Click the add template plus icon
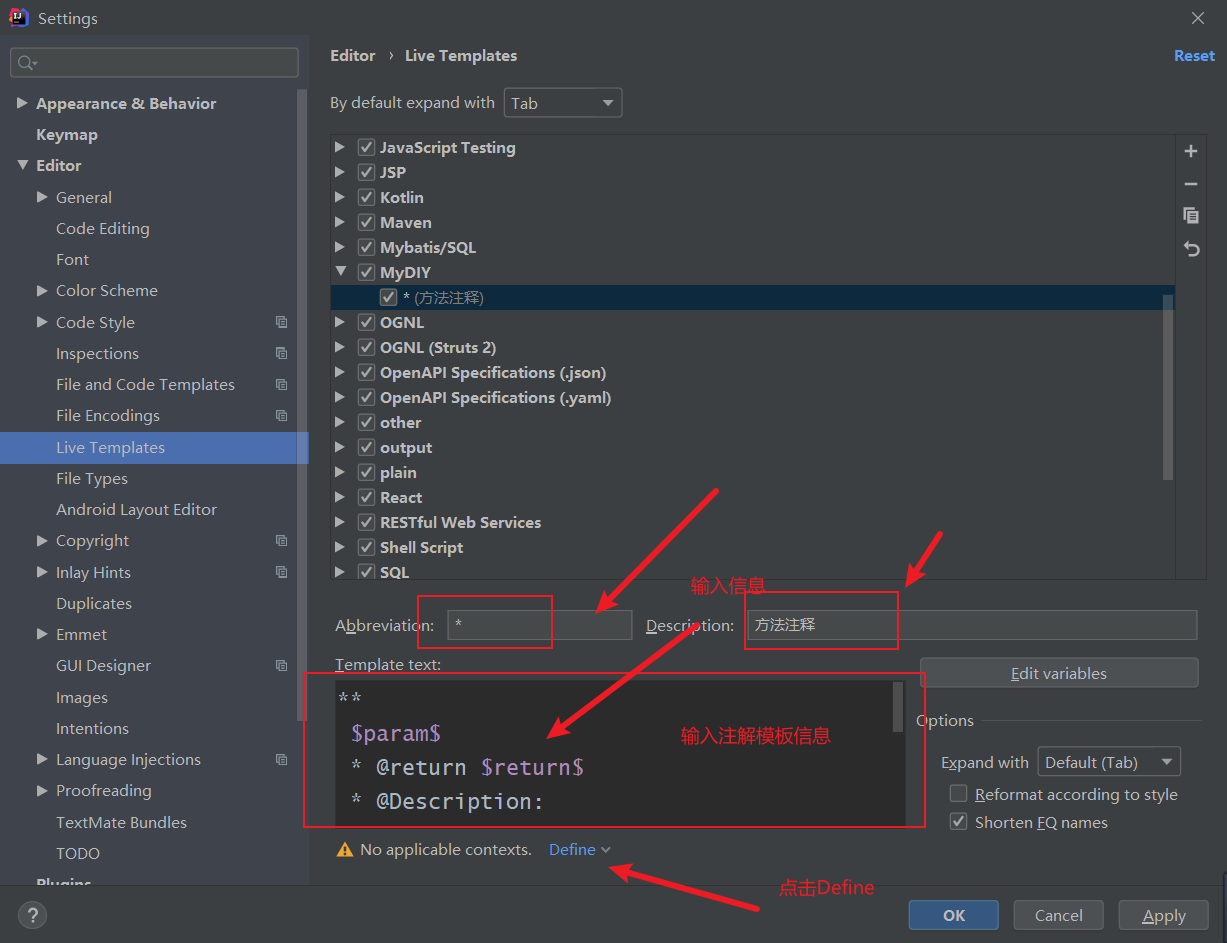Image resolution: width=1227 pixels, height=943 pixels. (1191, 152)
